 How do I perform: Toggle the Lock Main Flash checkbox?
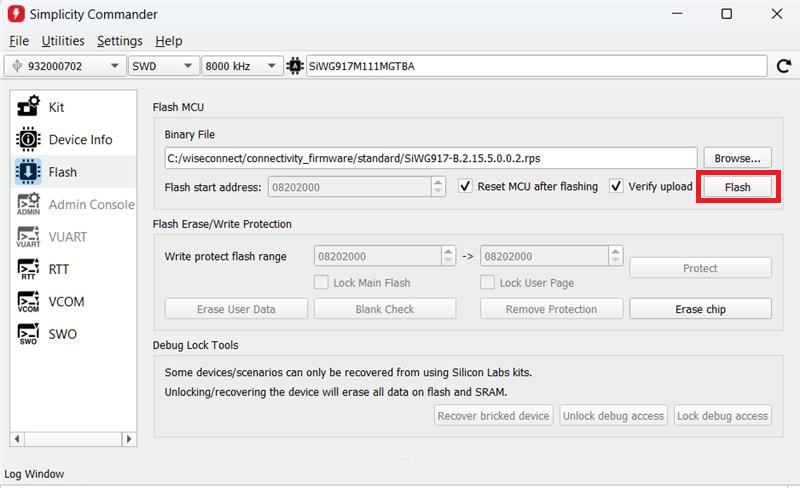coord(321,282)
